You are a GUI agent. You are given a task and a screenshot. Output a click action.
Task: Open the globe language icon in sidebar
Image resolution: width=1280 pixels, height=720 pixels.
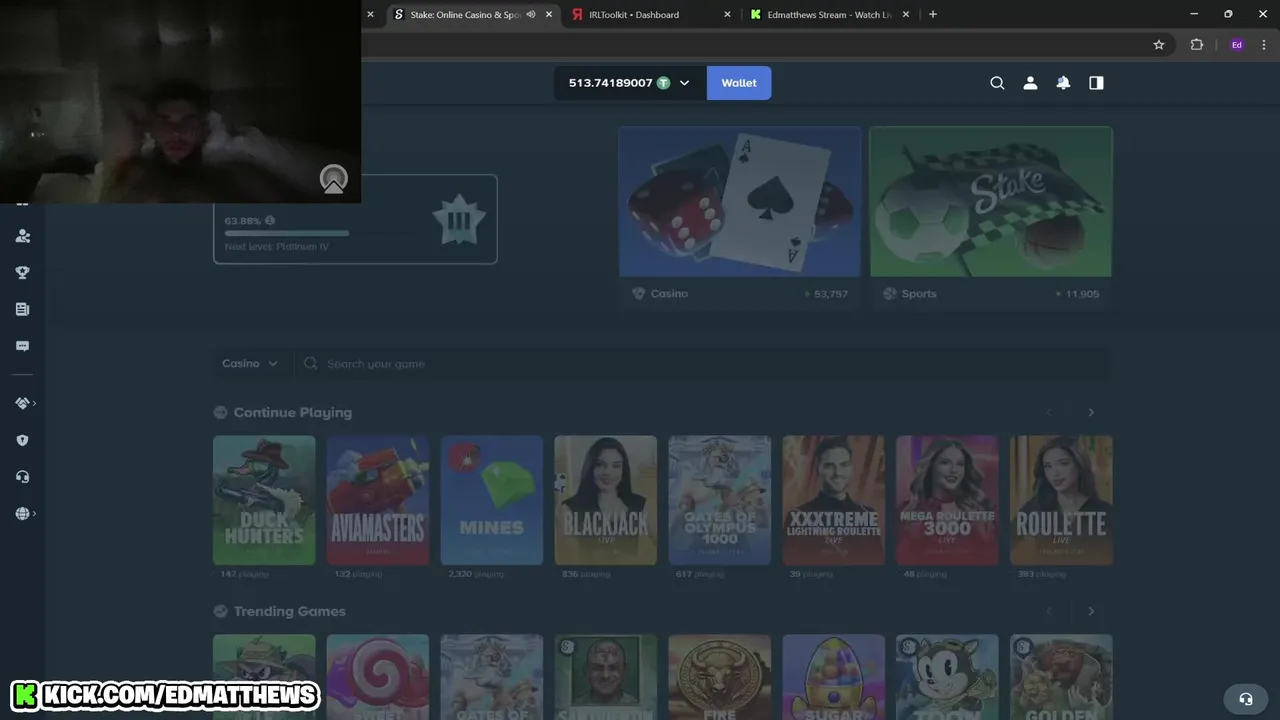point(22,514)
